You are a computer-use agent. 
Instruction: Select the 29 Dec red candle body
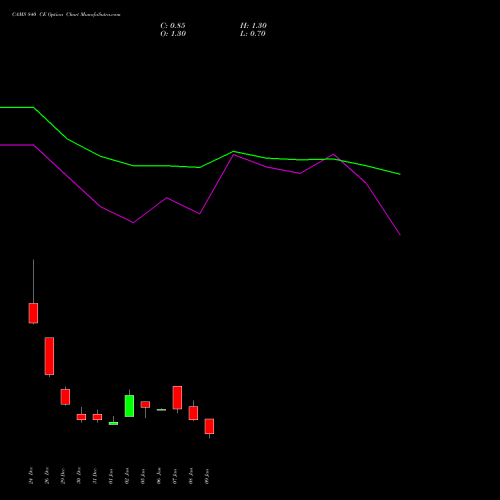click(65, 397)
